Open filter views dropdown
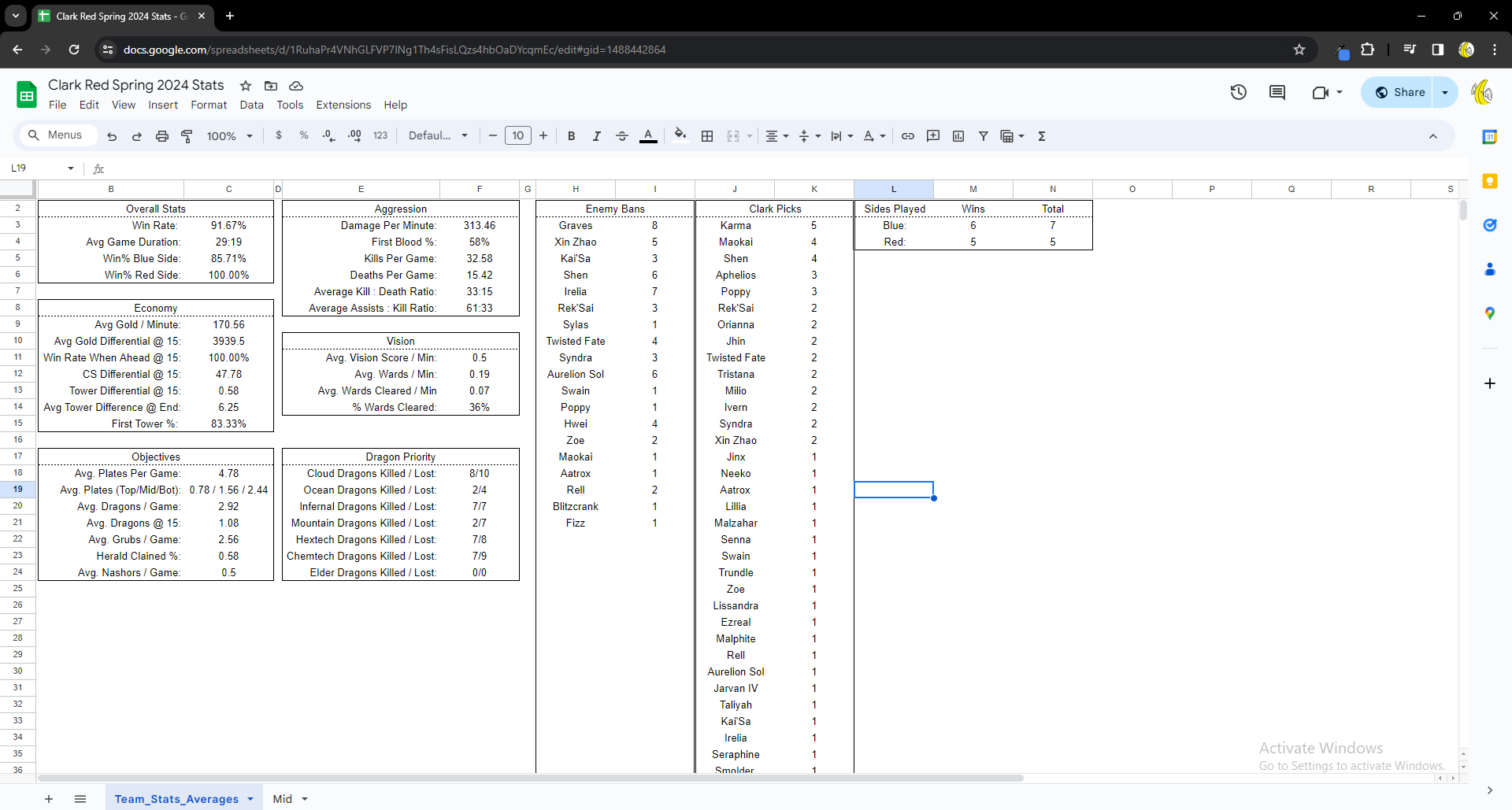 click(x=1012, y=136)
